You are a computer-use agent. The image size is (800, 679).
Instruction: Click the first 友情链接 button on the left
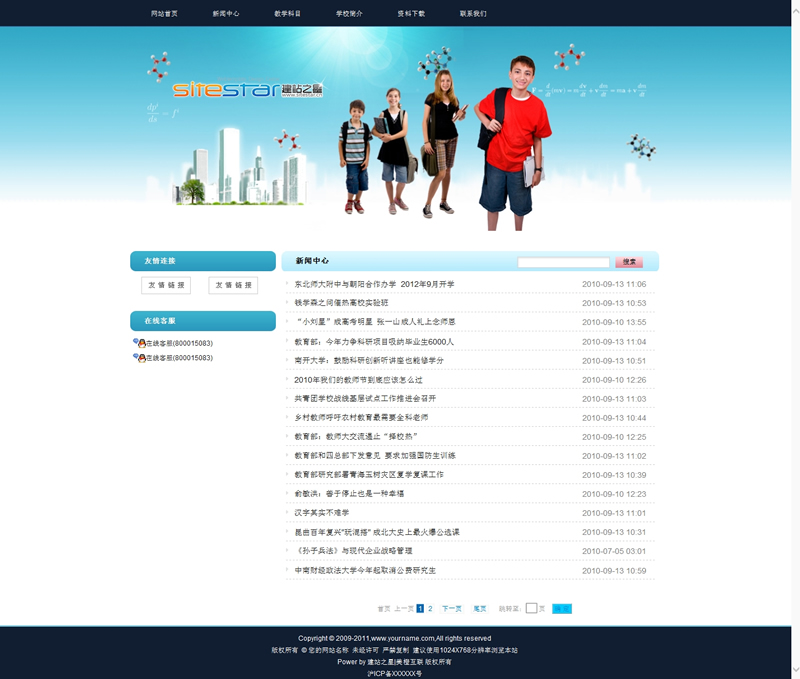click(167, 285)
